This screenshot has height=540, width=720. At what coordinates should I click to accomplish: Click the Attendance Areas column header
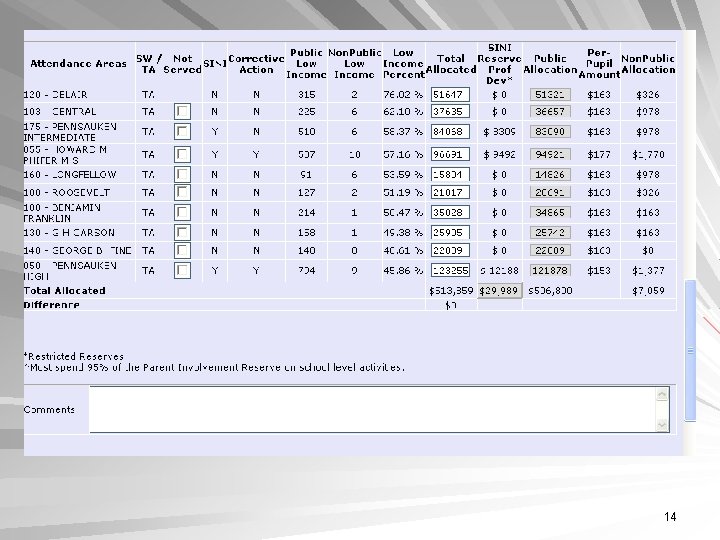coord(79,64)
